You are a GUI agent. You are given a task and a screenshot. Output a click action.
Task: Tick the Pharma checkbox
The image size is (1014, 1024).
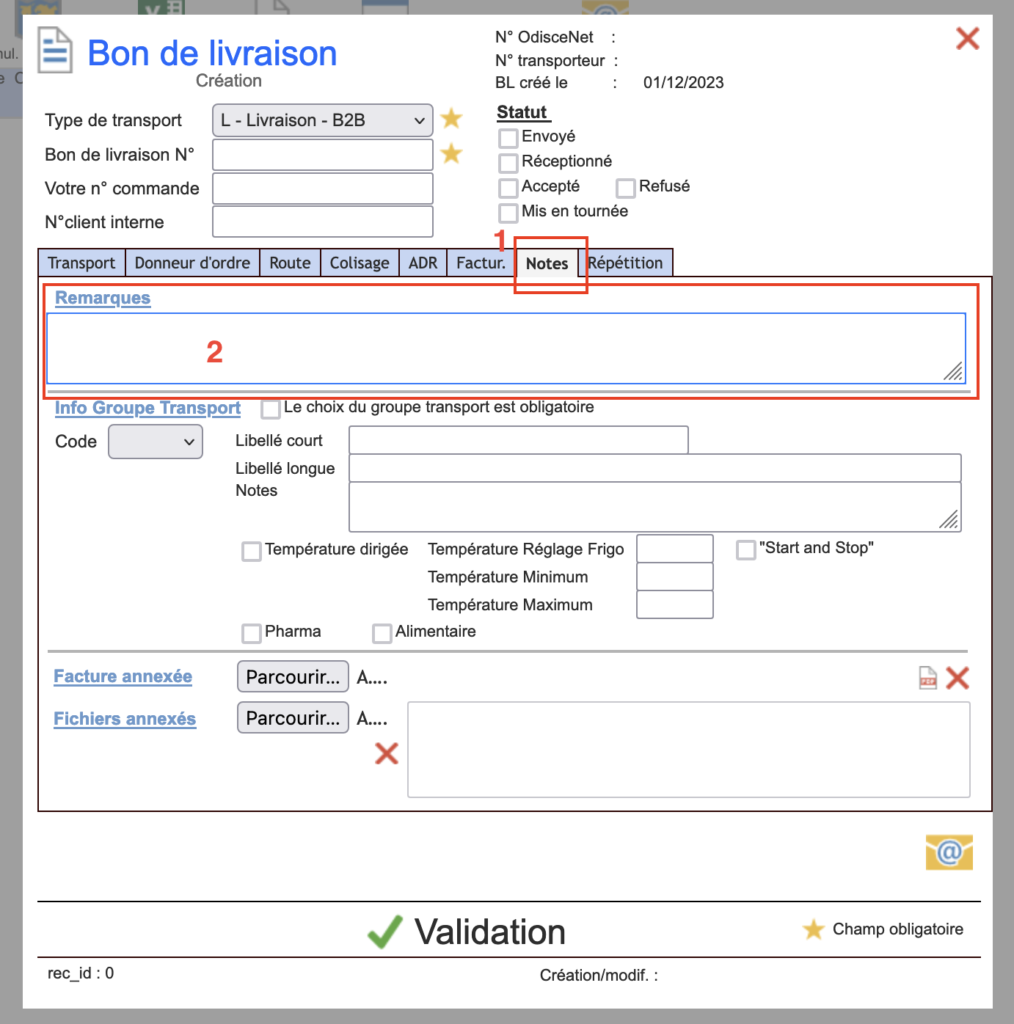252,633
